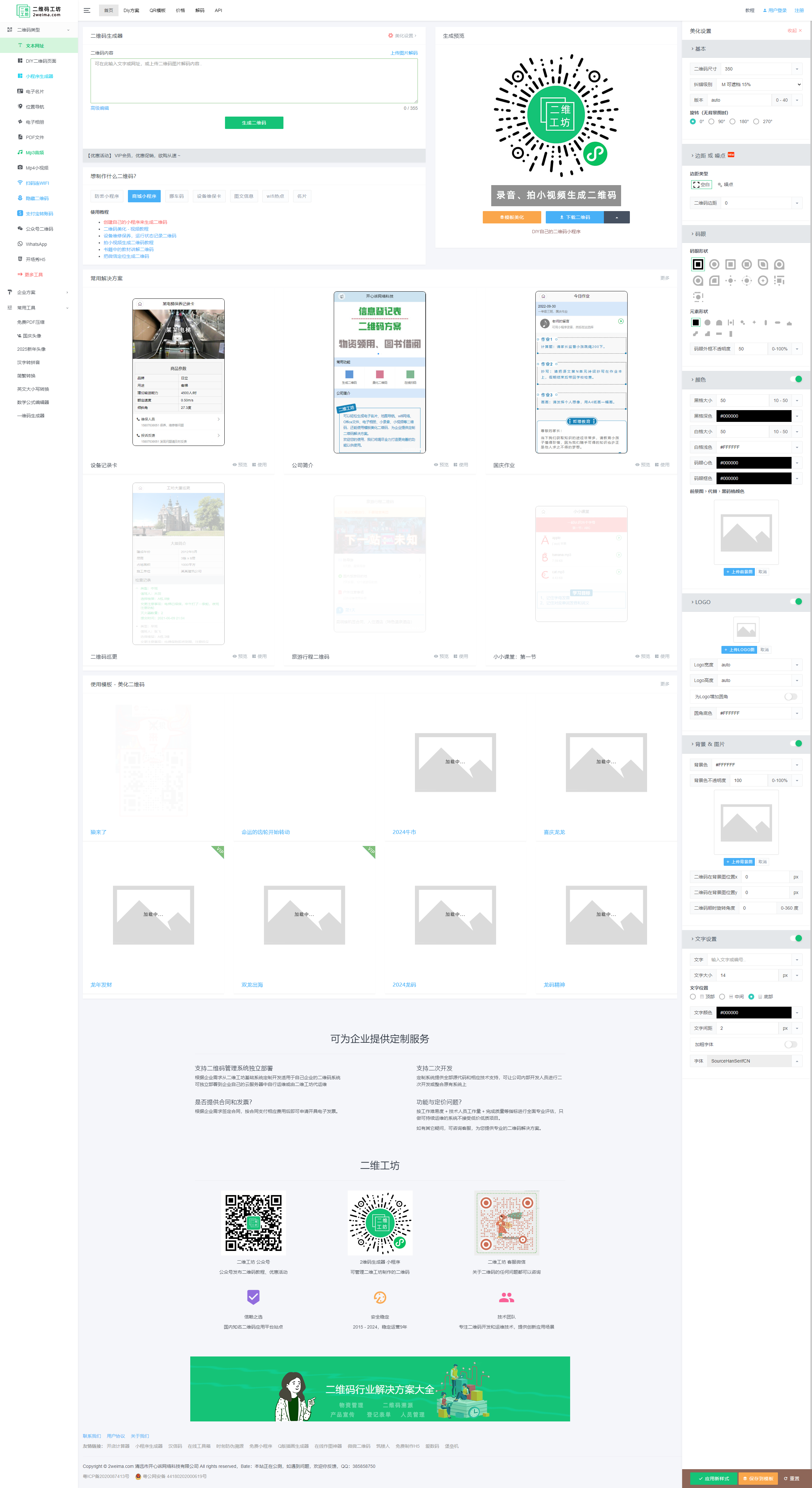The height and width of the screenshot is (1488, 812).
Task: Select 90° rotation radio button
Action: tap(711, 121)
